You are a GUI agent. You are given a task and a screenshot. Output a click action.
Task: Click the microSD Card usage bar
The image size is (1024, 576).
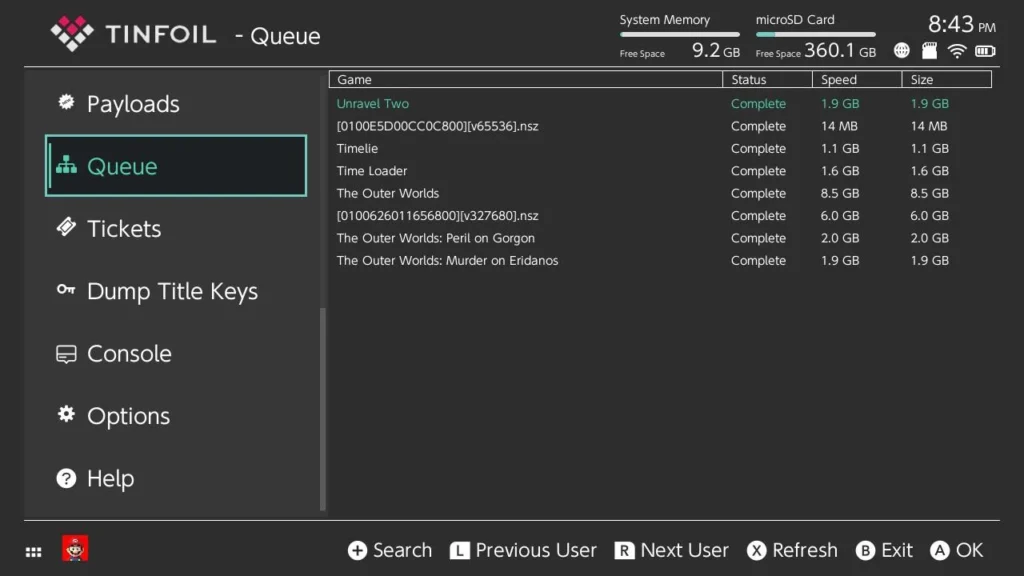pyautogui.click(x=815, y=35)
